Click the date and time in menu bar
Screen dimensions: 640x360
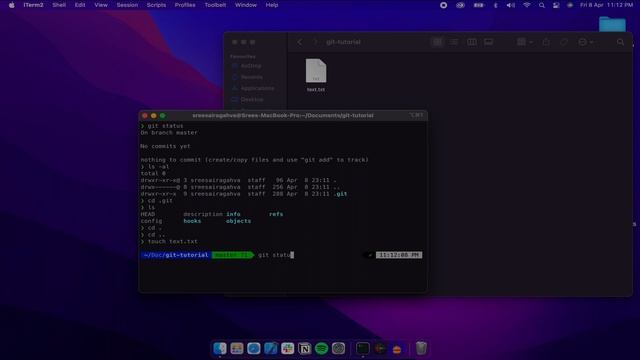point(607,5)
